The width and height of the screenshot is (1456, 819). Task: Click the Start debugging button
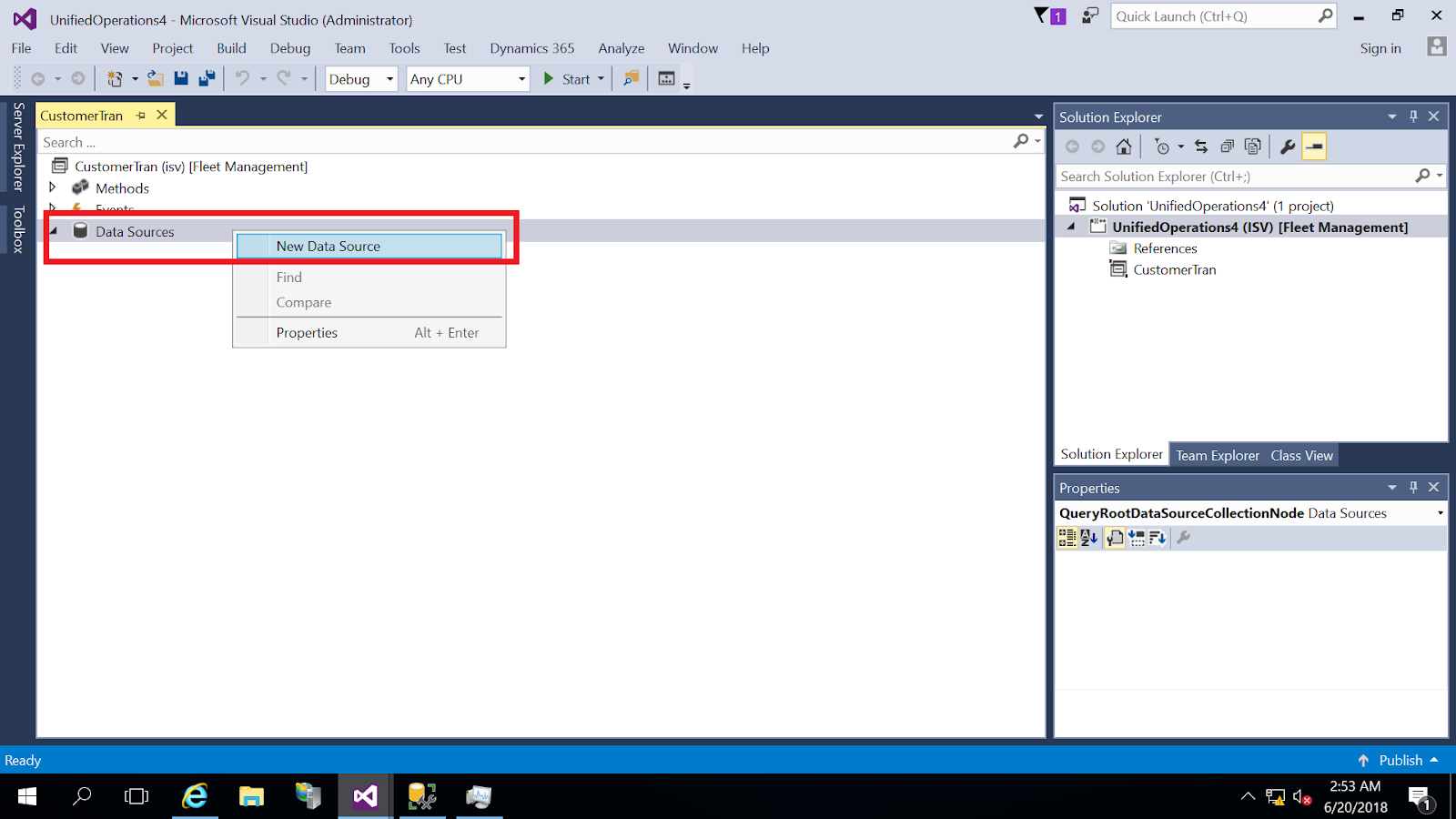(x=567, y=79)
